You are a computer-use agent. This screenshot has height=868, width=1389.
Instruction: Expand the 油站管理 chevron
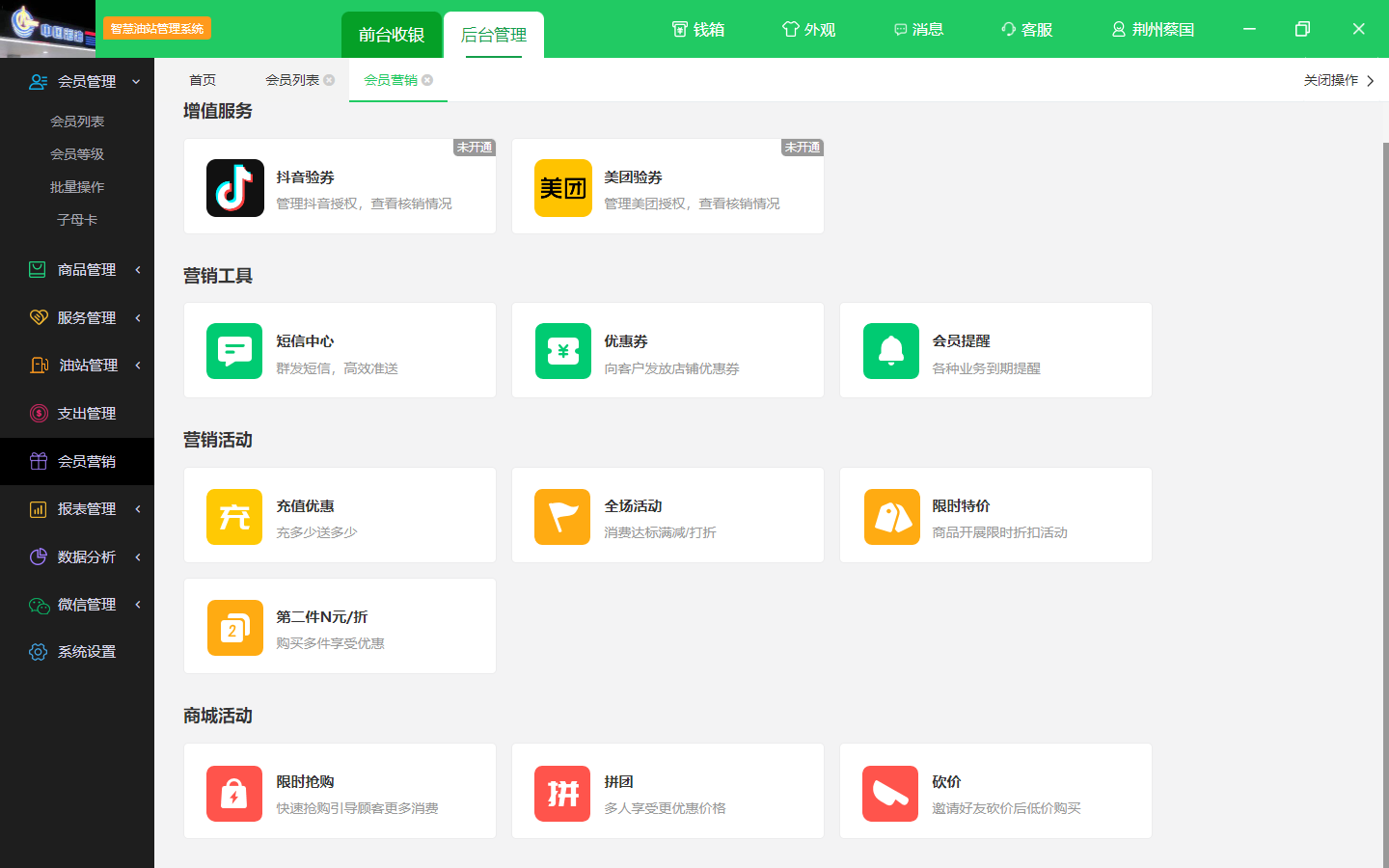pos(138,366)
